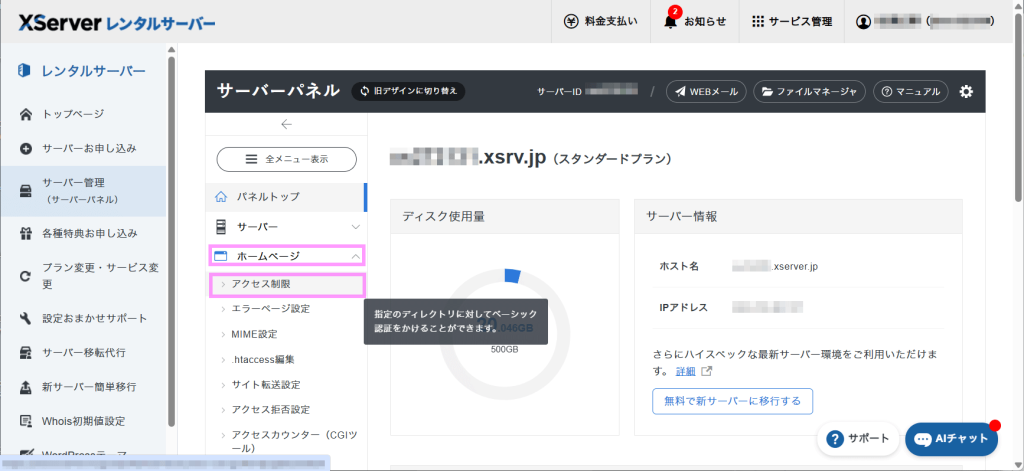Screen dimensions: 1024x471
Task: Open .htaccess編集 menu item
Action: (262, 359)
